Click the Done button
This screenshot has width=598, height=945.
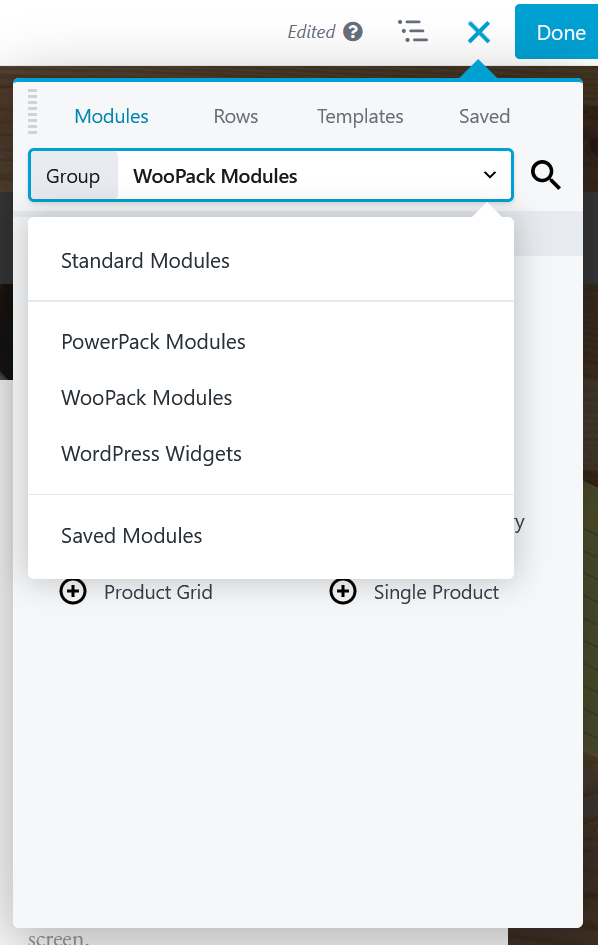click(556, 32)
